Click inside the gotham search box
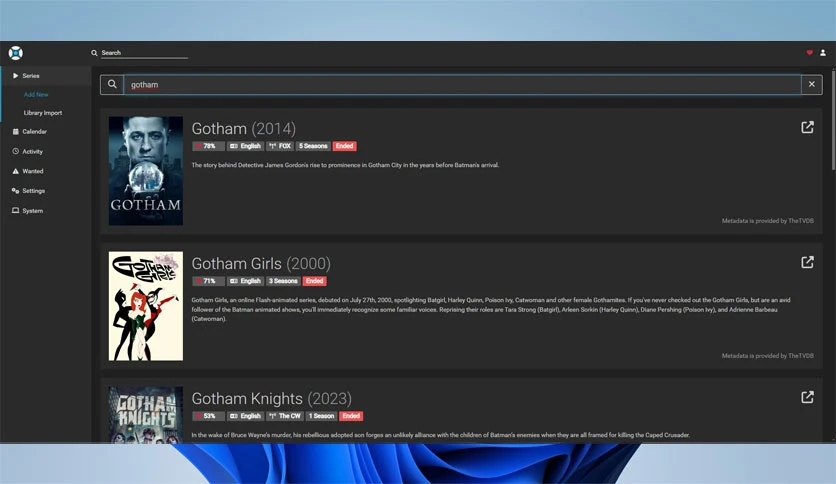 tap(462, 85)
